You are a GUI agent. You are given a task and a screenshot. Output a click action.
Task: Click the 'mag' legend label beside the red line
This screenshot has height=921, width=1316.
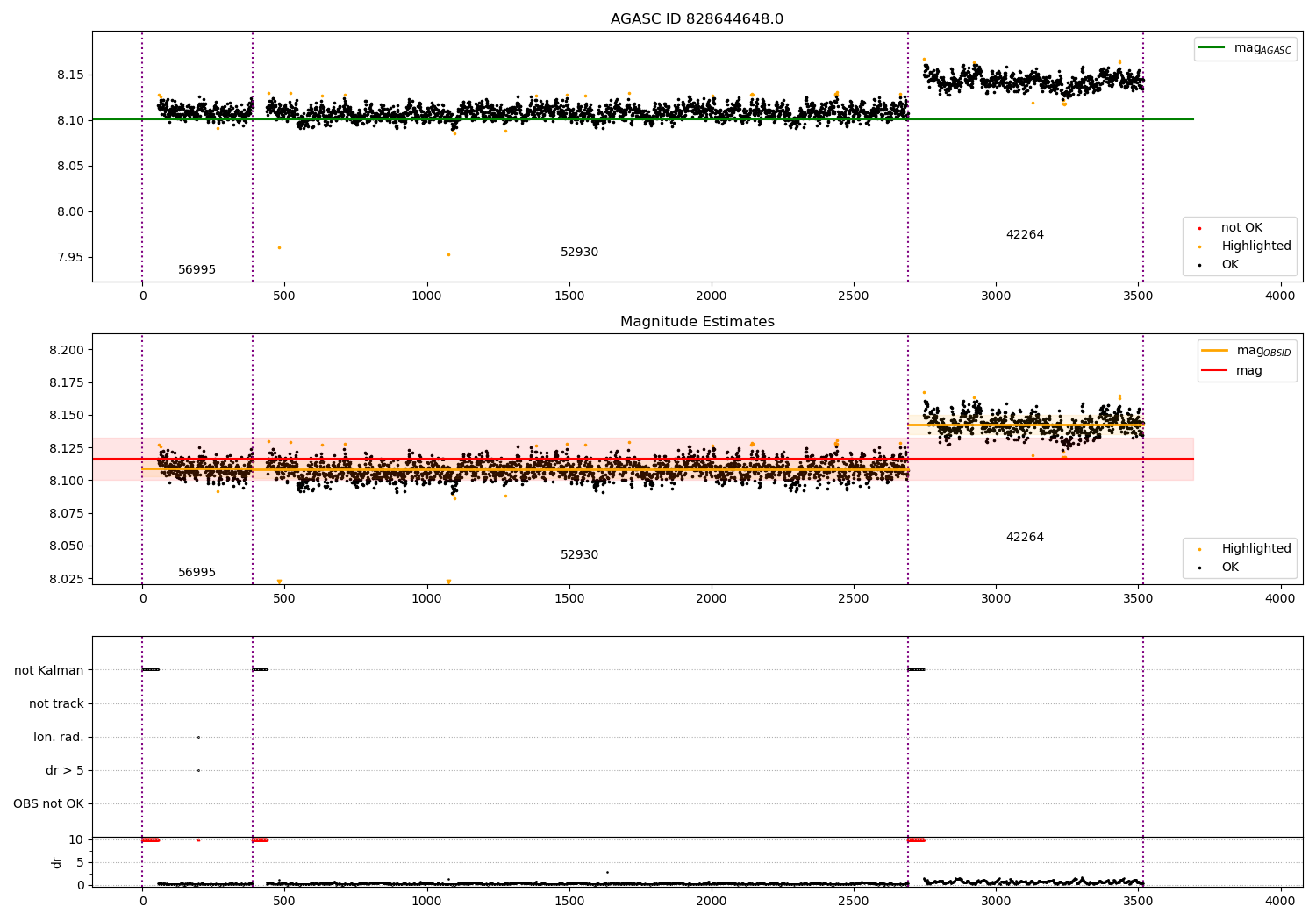(x=1249, y=371)
